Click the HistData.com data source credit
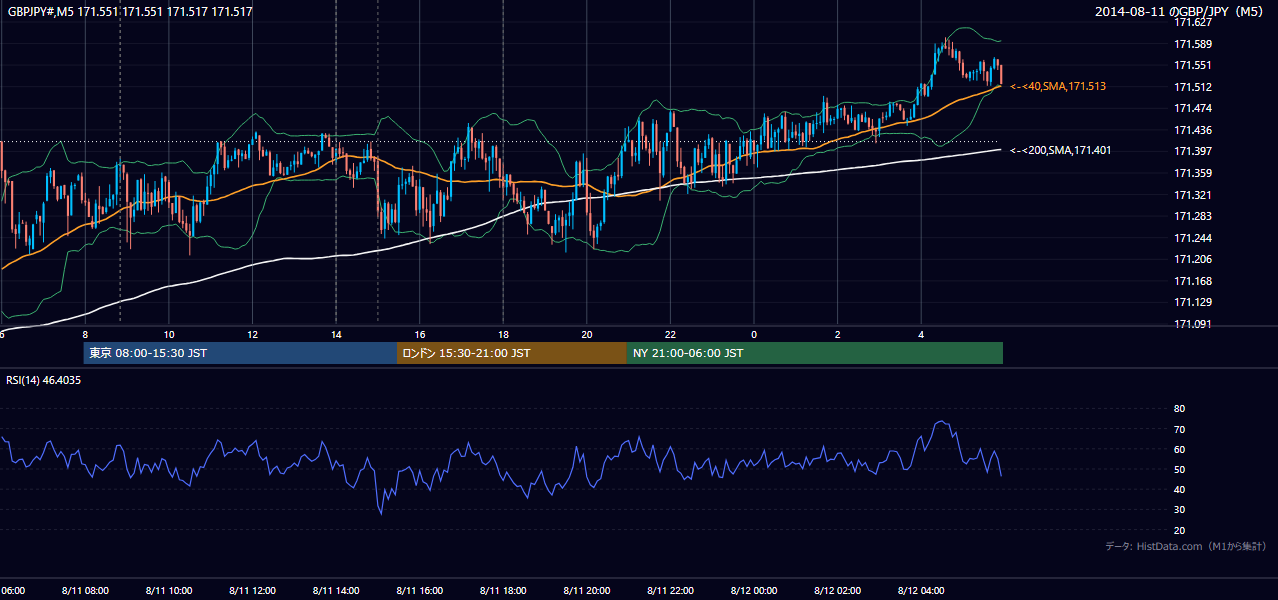The image size is (1278, 600). tap(1186, 546)
